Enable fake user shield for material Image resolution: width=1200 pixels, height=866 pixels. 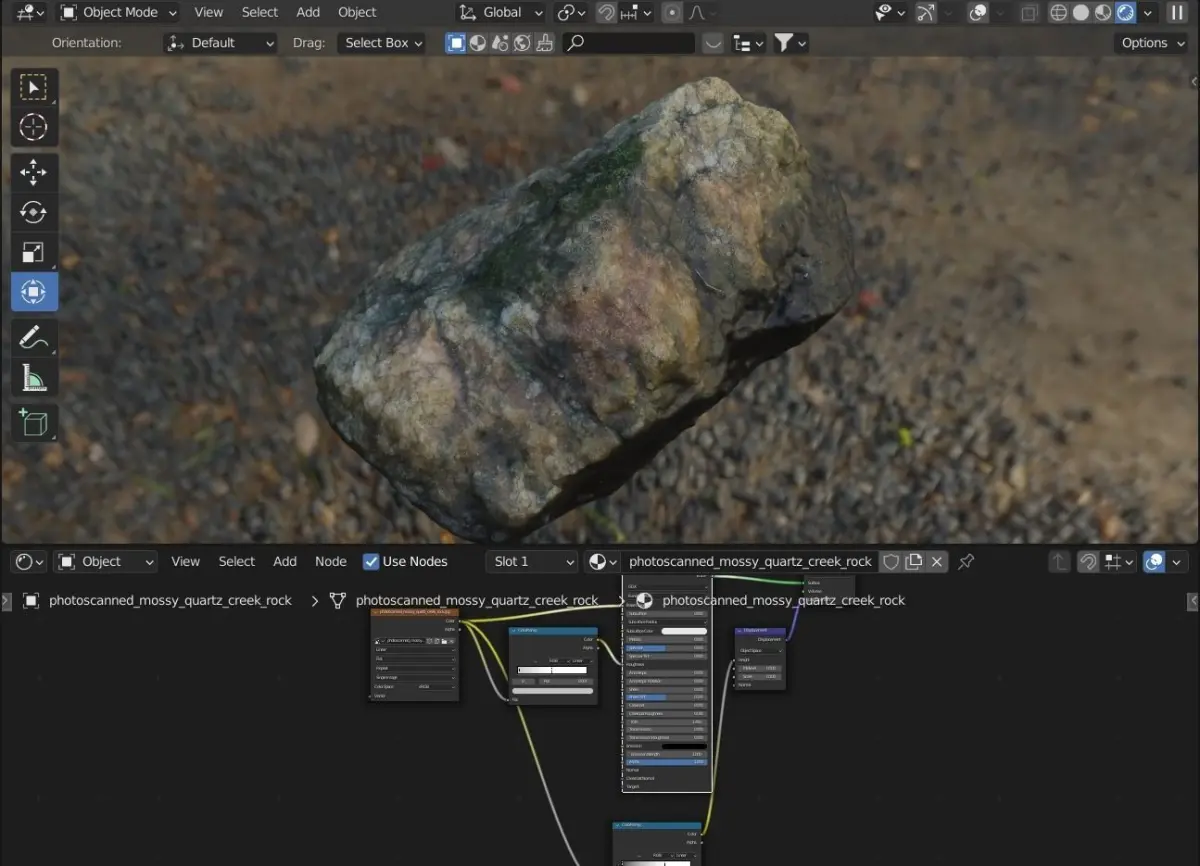pos(890,562)
